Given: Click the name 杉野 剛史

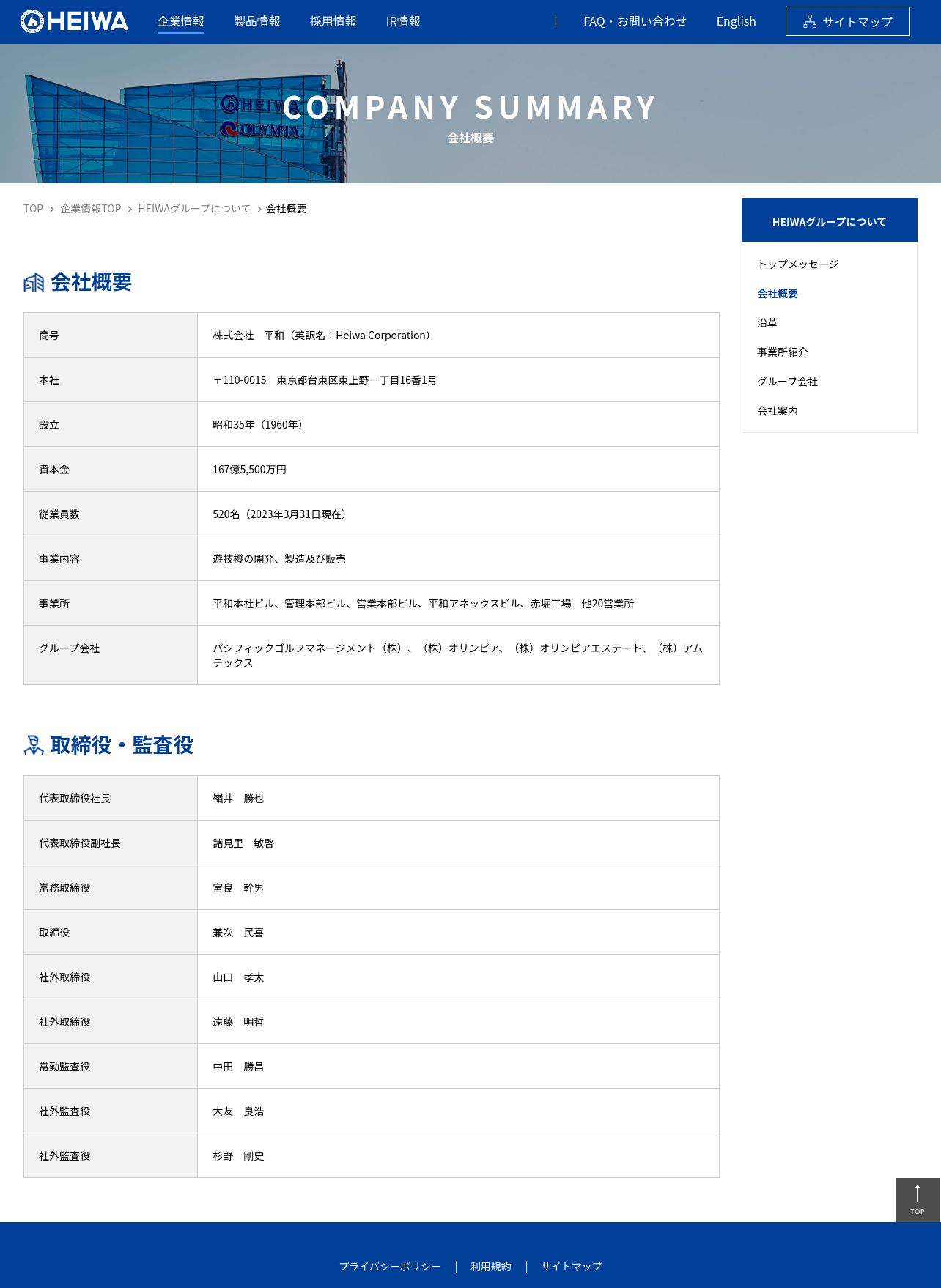Looking at the screenshot, I should point(238,1156).
